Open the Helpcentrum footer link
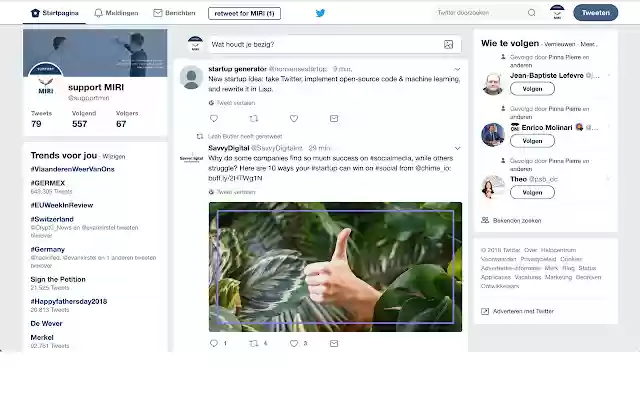The height and width of the screenshot is (400, 640). [x=558, y=250]
